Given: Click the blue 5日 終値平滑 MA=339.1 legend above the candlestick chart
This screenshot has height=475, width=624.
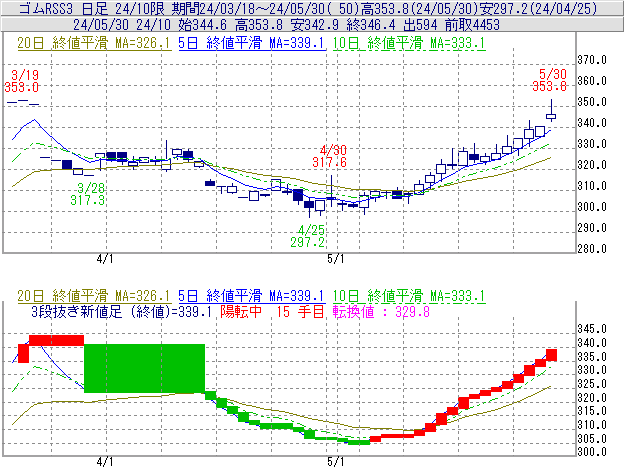Looking at the screenshot, I should (252, 43).
